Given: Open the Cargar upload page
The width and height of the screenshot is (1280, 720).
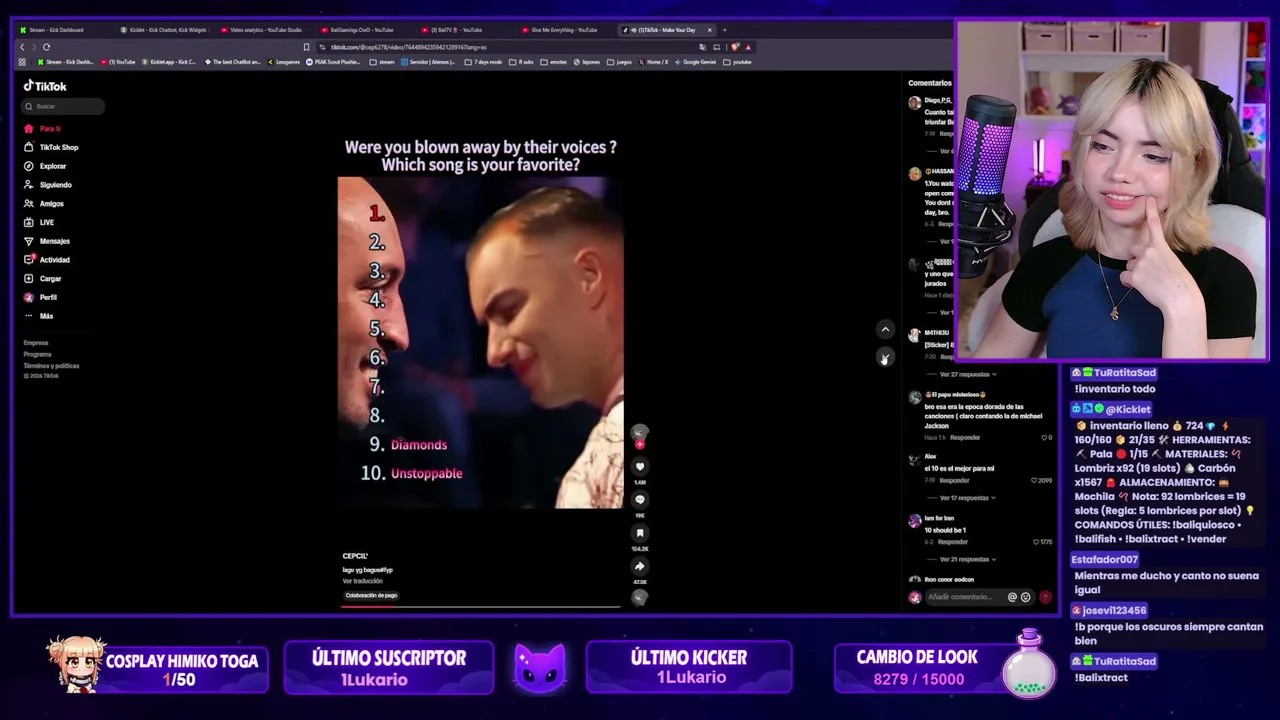Looking at the screenshot, I should [43, 279].
